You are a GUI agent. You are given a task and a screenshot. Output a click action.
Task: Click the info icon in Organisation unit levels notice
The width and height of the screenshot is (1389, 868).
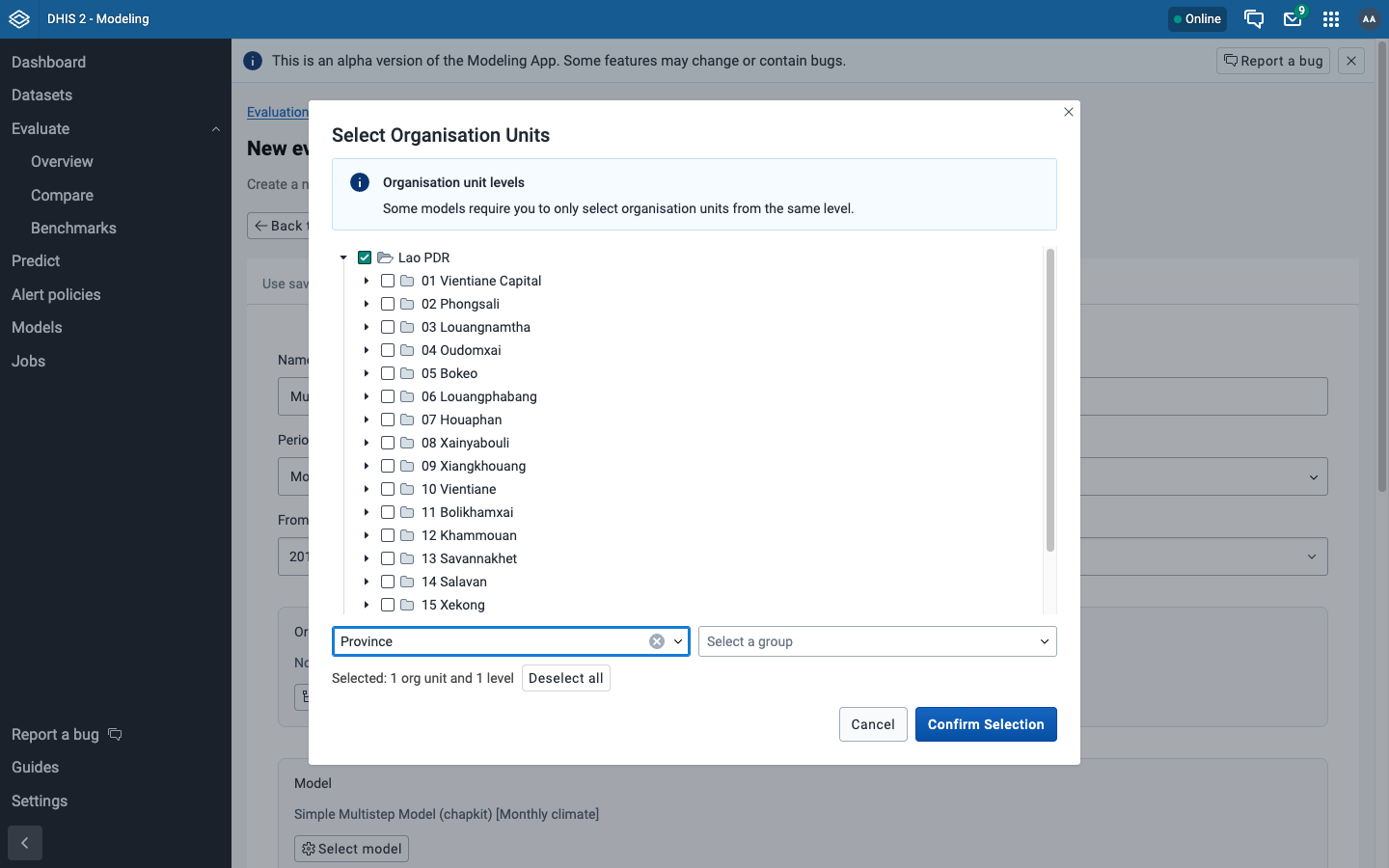tap(360, 182)
